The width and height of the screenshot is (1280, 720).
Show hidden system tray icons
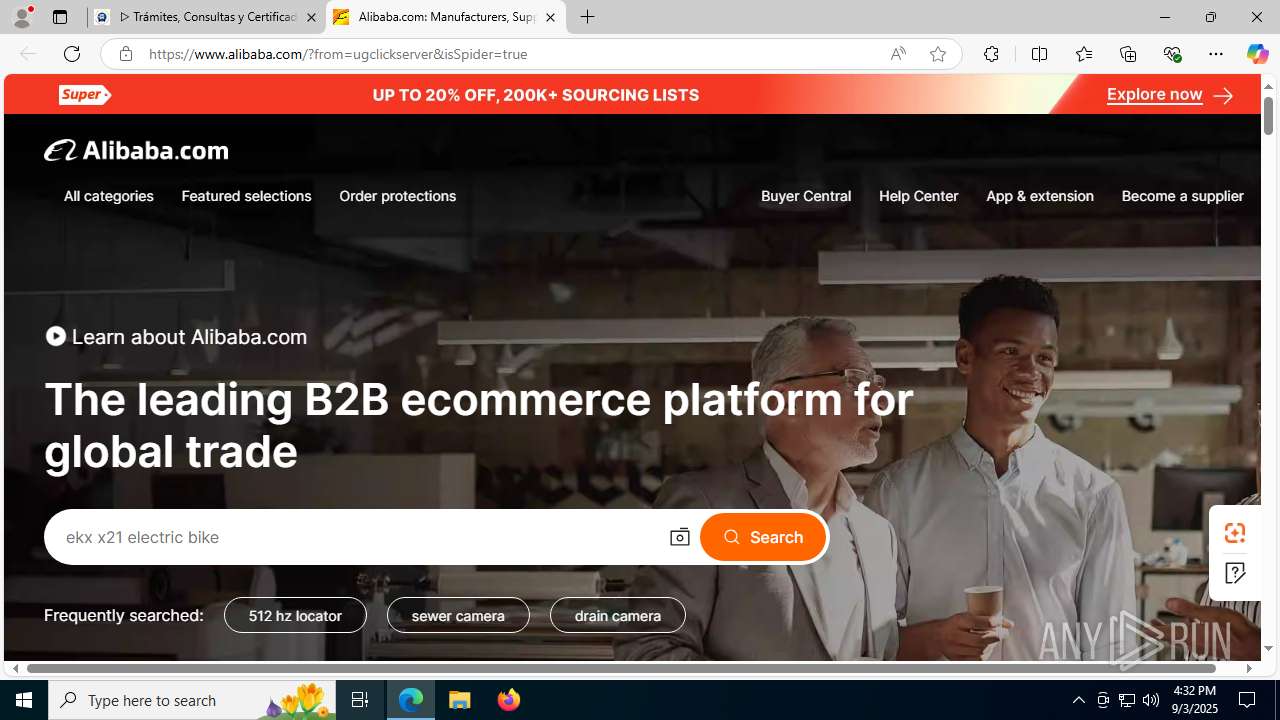(1078, 700)
